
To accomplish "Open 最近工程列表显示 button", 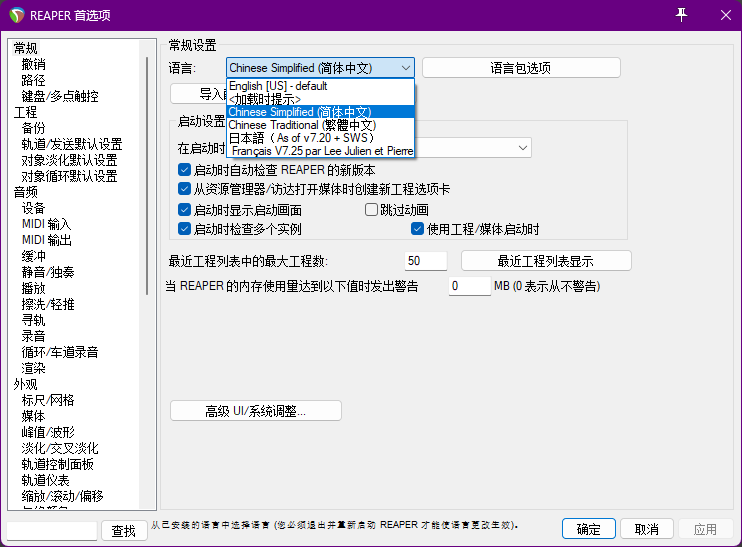I will [546, 261].
